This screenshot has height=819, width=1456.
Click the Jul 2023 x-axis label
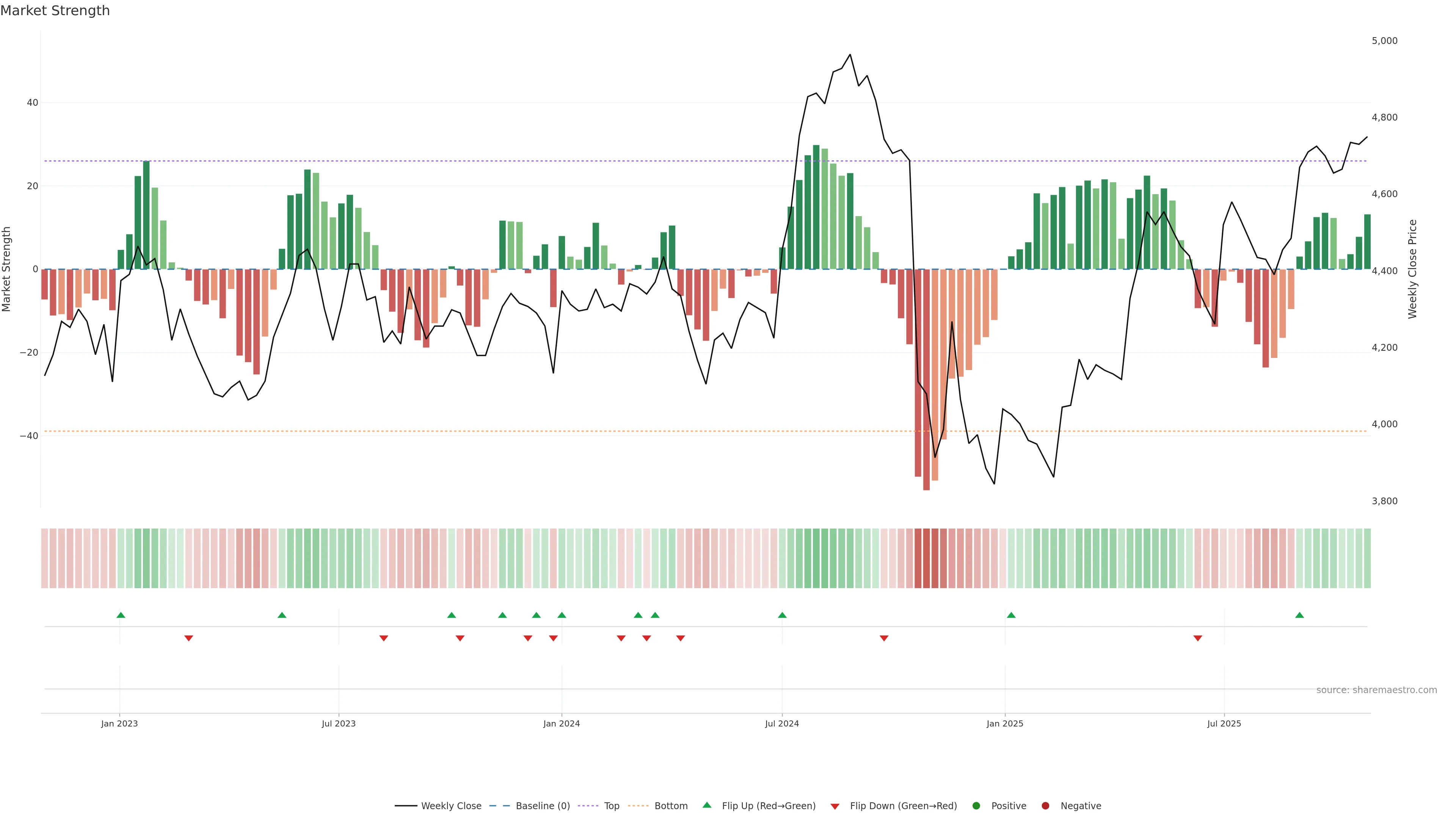tap(339, 723)
